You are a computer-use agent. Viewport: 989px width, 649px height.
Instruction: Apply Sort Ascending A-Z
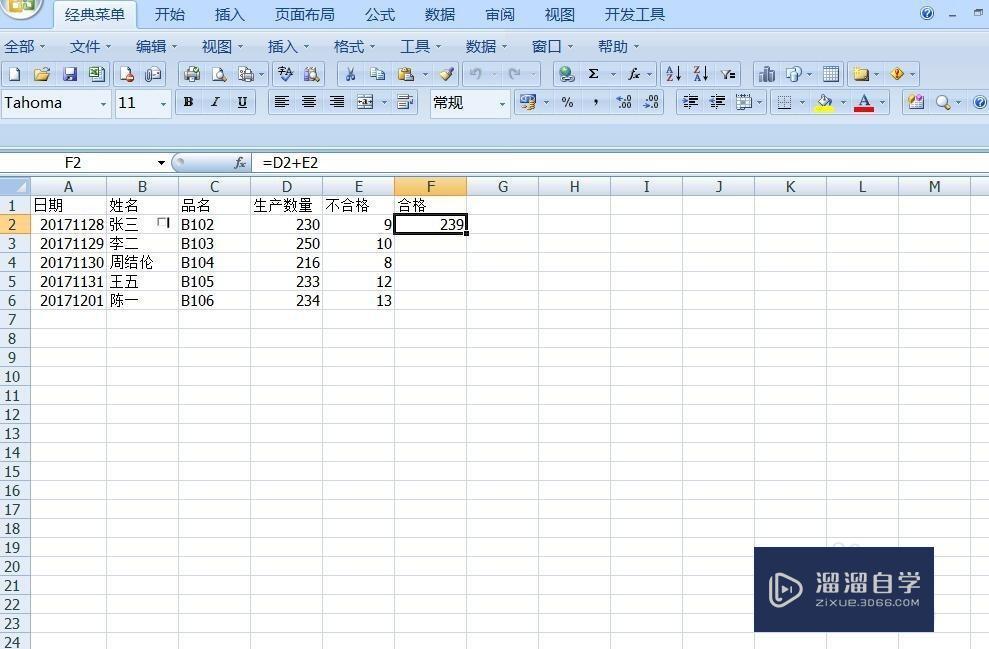tap(672, 74)
